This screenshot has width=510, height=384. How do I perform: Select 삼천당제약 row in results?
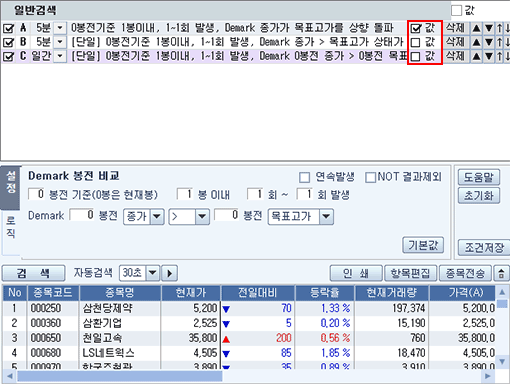tap(249, 308)
